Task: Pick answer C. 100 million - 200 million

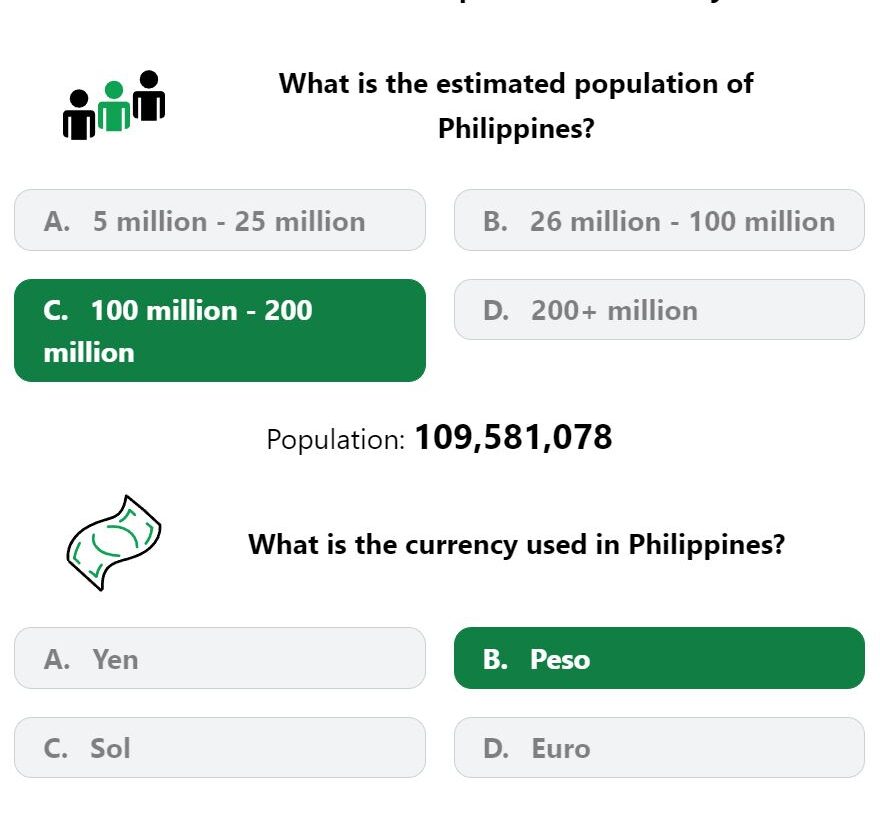Action: 220,331
